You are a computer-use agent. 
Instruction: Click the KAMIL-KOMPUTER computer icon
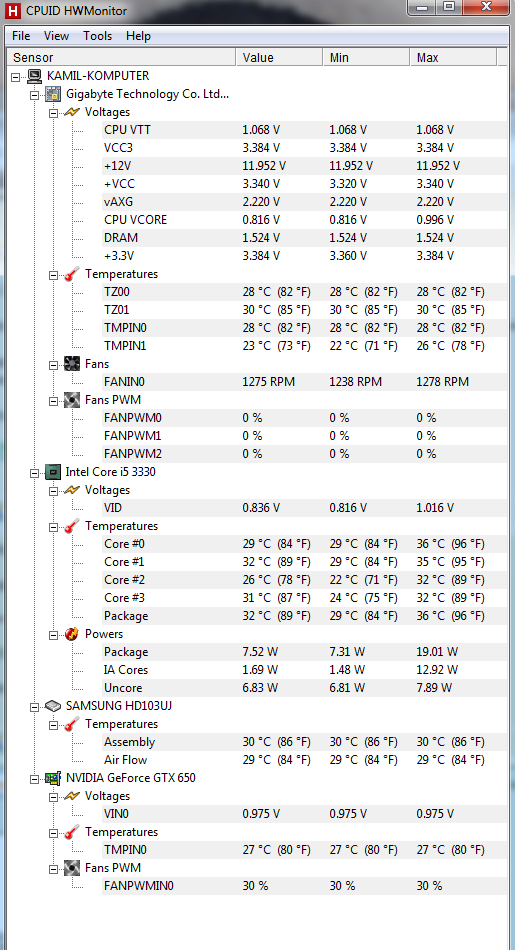35,76
